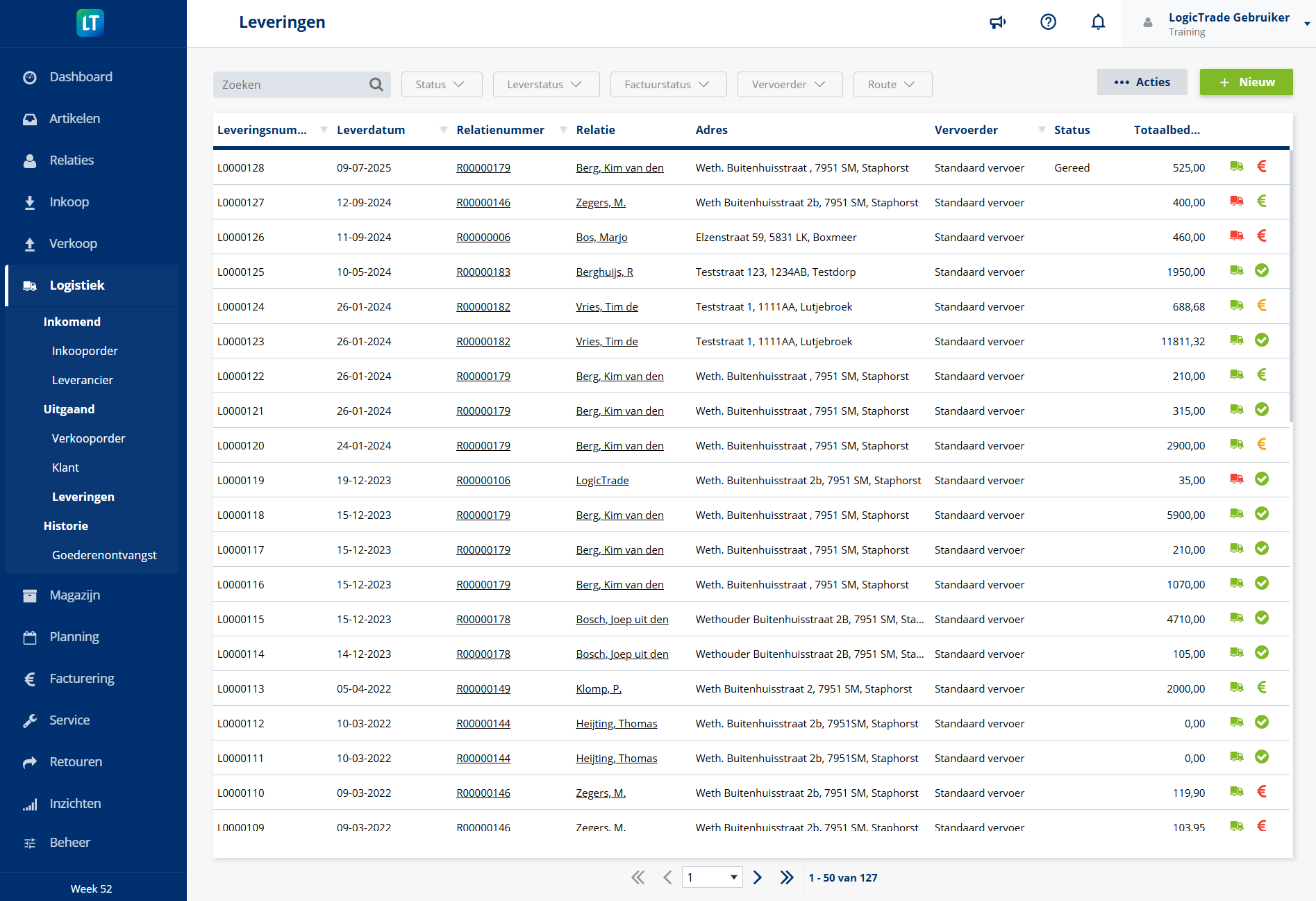Click the truck icon on row L0000128
The image size is (1316, 901).
(x=1236, y=166)
